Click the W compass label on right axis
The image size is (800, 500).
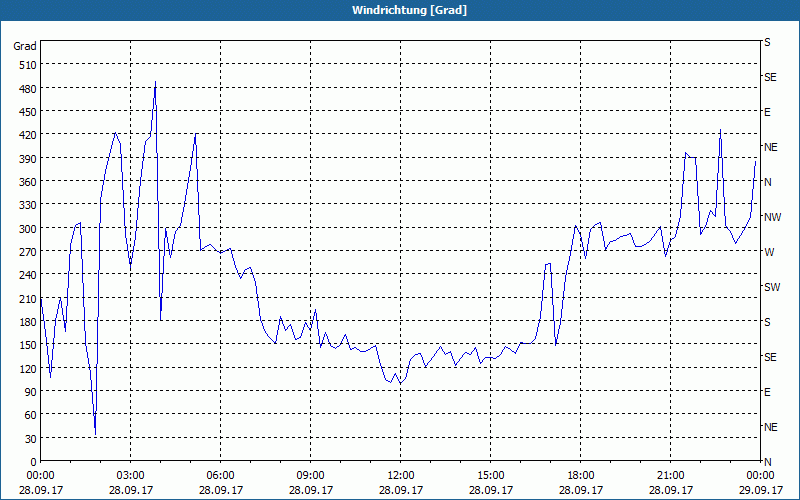(768, 252)
